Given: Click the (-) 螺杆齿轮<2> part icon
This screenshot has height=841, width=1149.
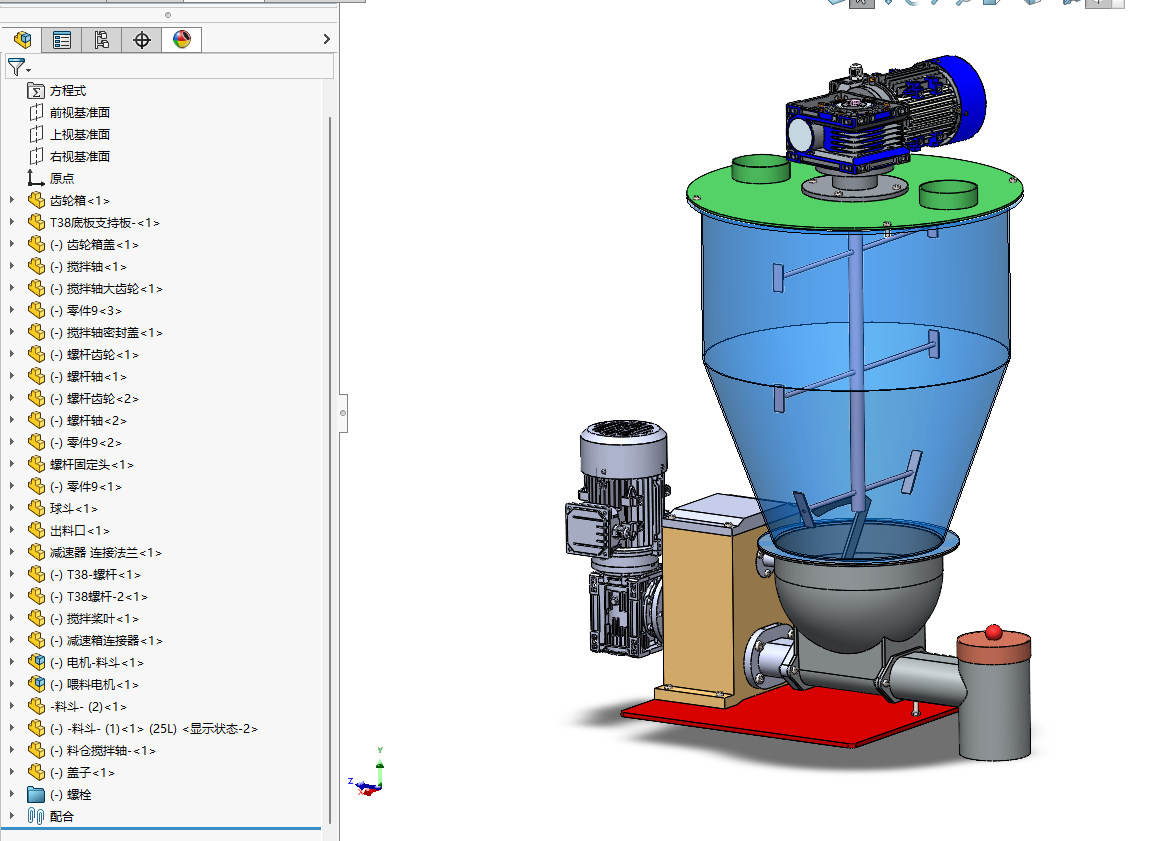Looking at the screenshot, I should coord(36,398).
